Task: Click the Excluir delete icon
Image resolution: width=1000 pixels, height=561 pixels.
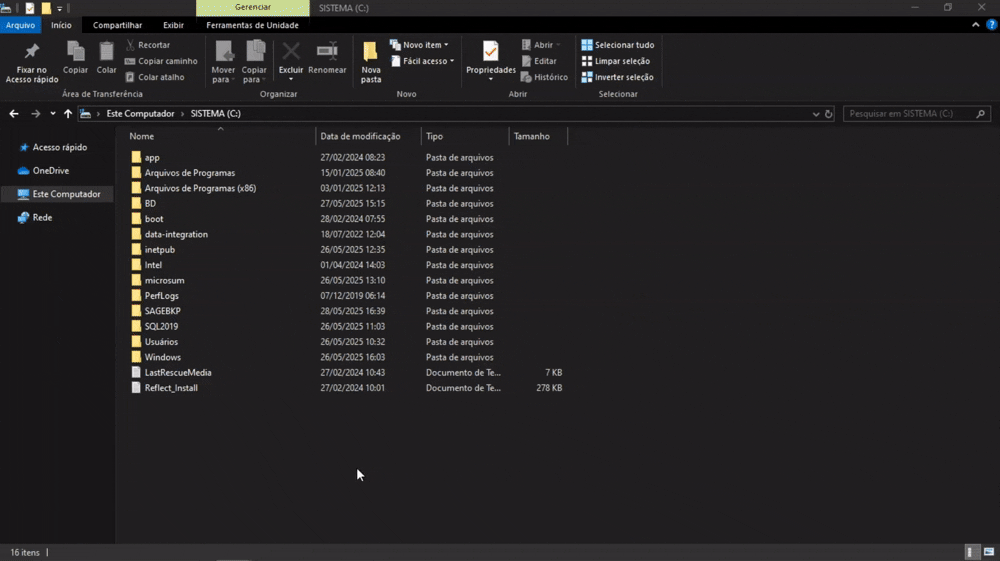Action: click(291, 52)
